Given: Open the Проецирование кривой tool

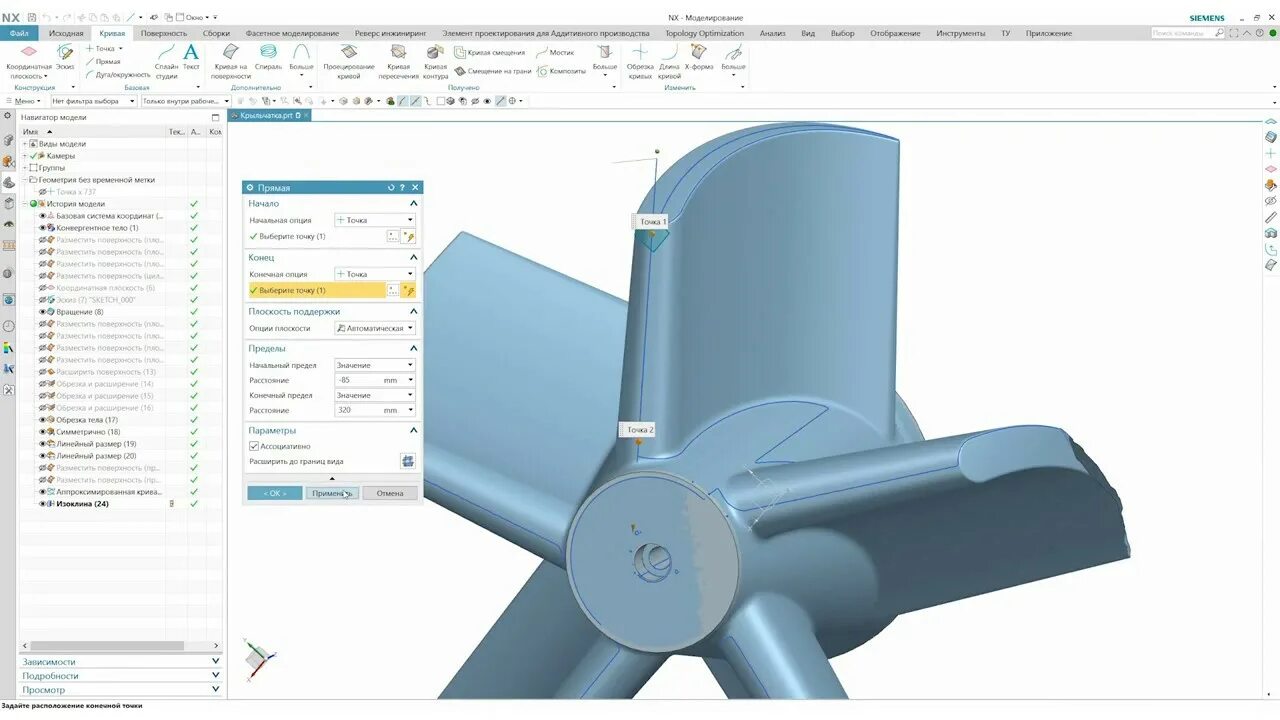Looking at the screenshot, I should [348, 60].
